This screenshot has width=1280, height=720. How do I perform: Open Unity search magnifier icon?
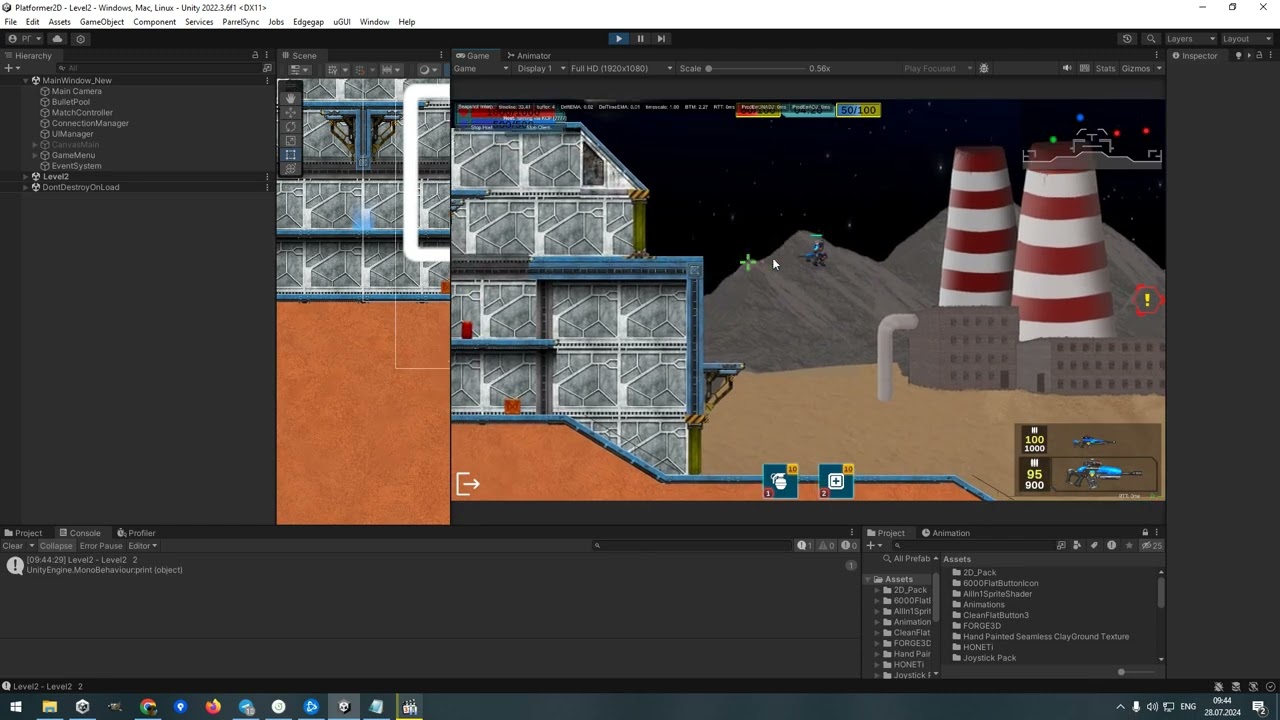tap(1151, 39)
